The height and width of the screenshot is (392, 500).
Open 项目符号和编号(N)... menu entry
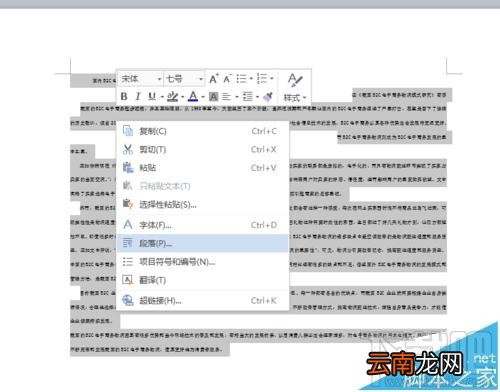coord(203,262)
